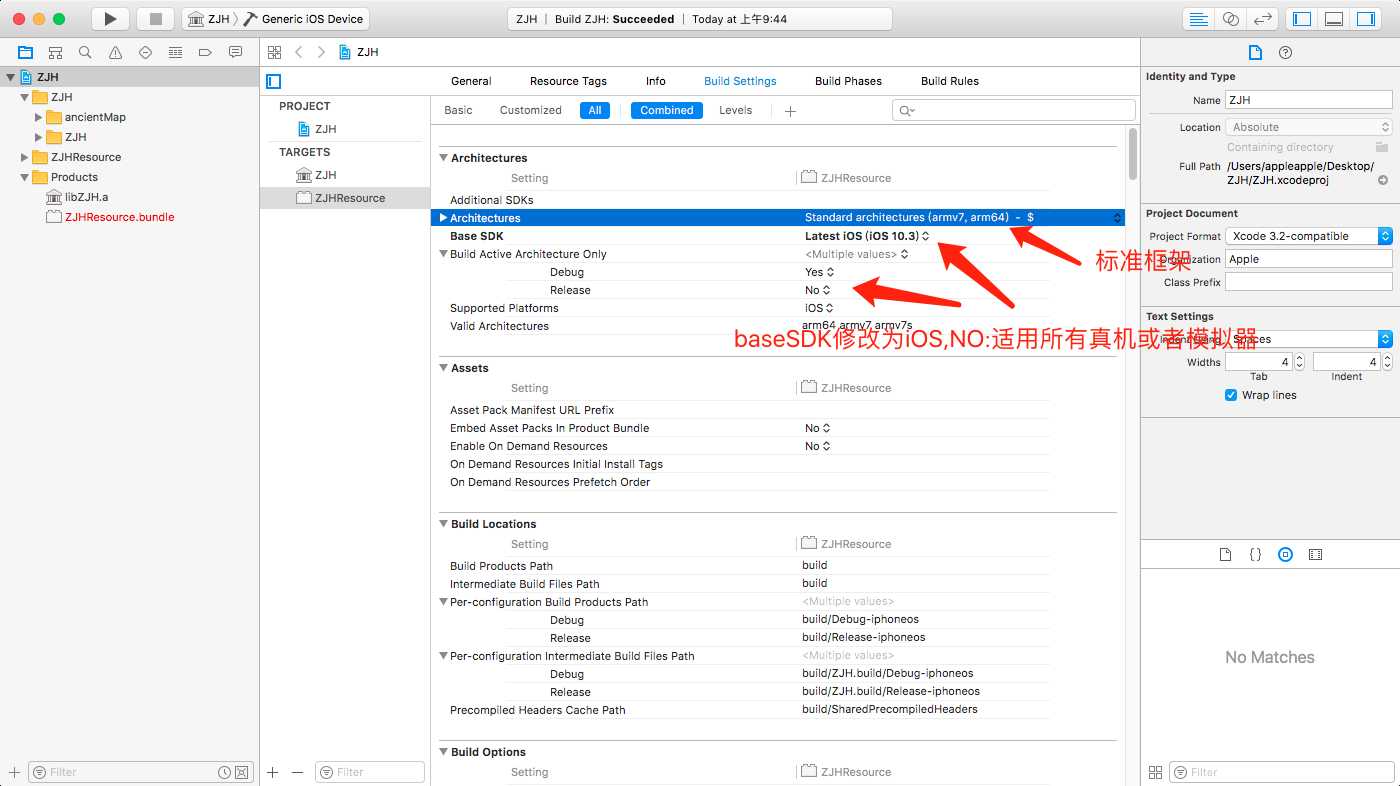
Task: Increase the Tab width stepper
Action: tap(1299, 358)
